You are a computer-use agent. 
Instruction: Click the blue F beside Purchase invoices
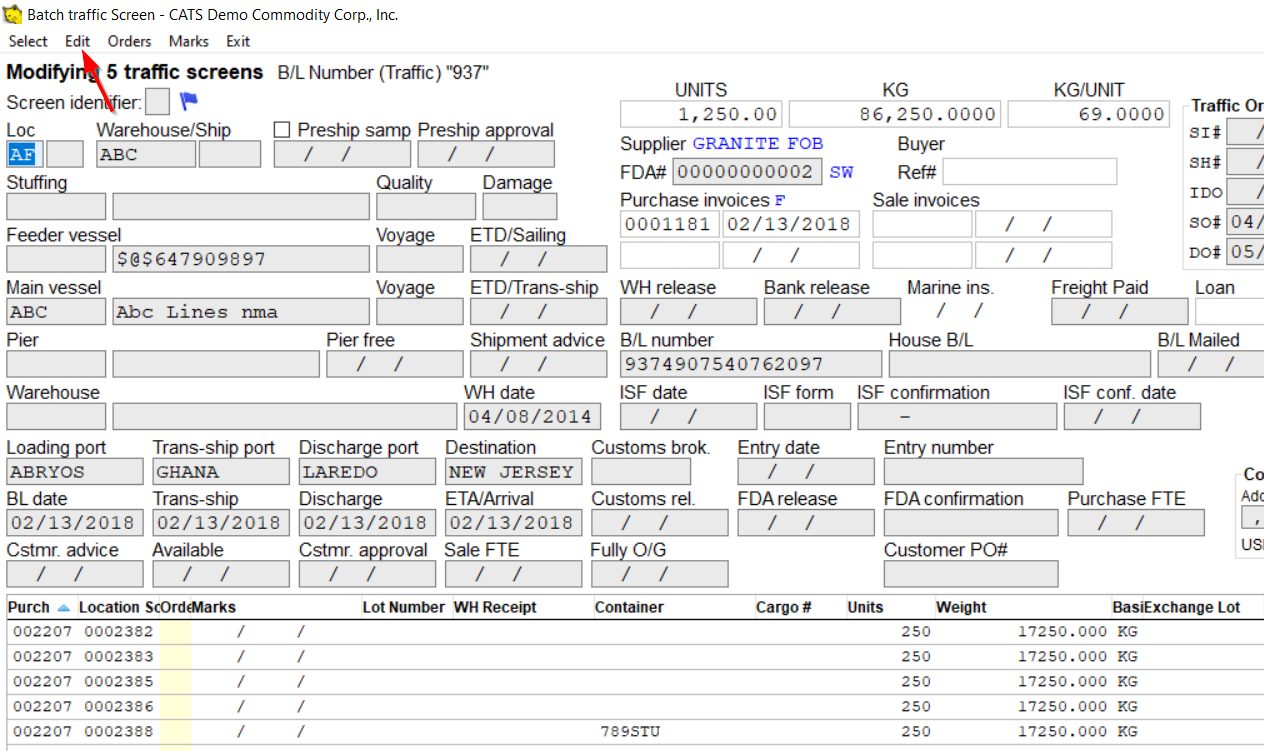[780, 200]
